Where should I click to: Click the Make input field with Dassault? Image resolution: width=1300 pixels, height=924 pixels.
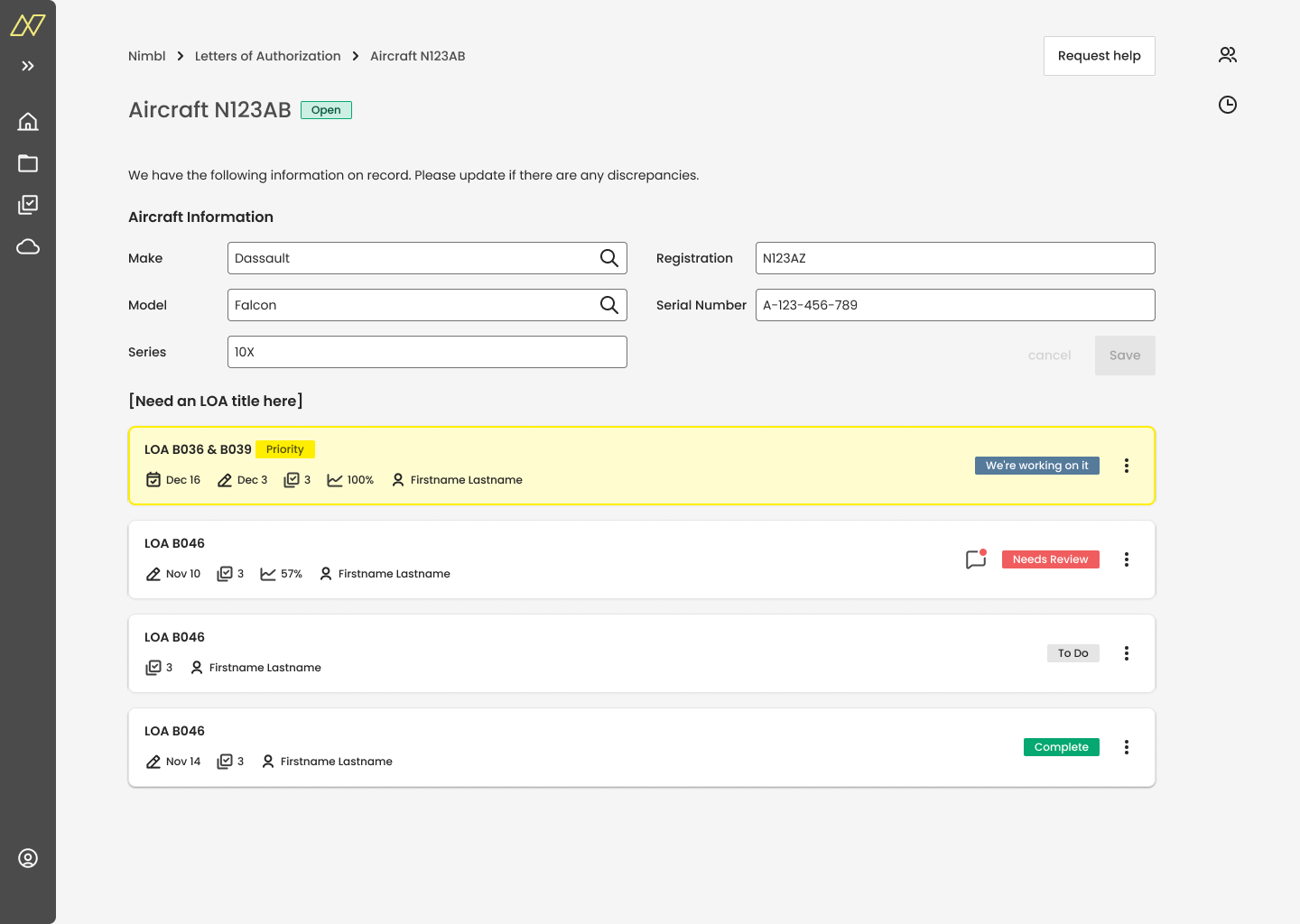(x=427, y=258)
